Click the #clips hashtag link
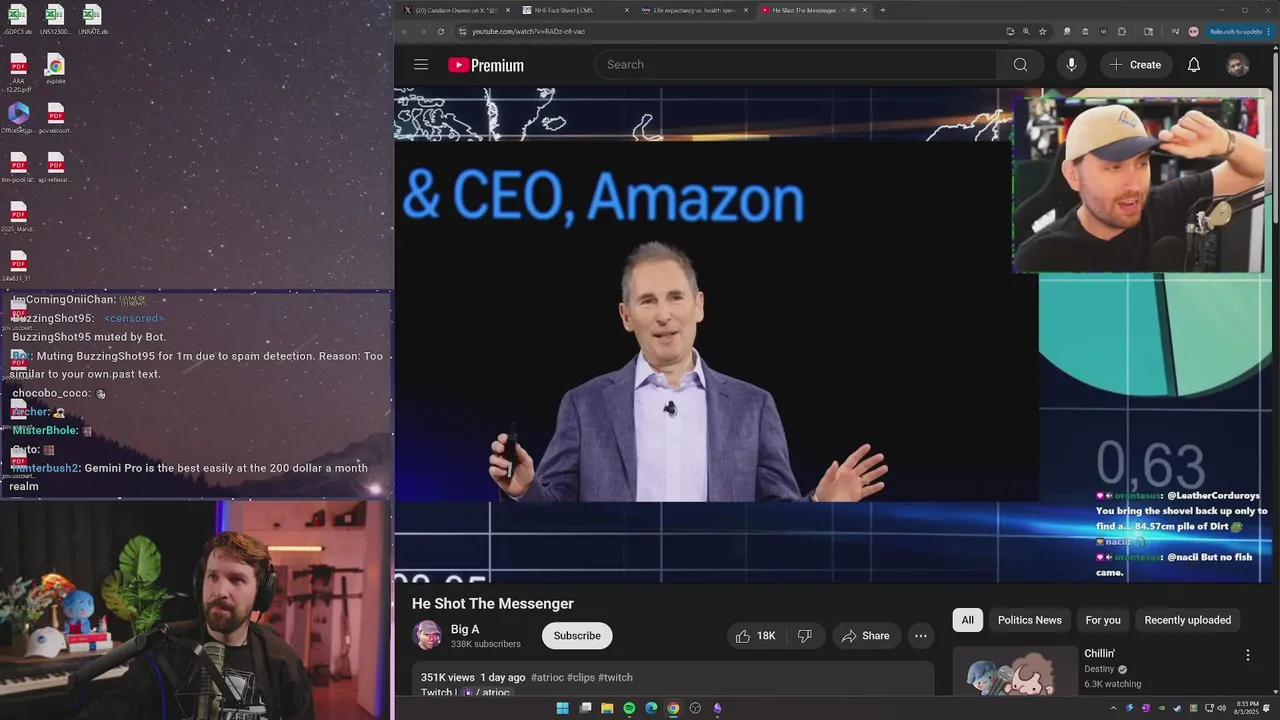The image size is (1280, 720). tap(581, 677)
